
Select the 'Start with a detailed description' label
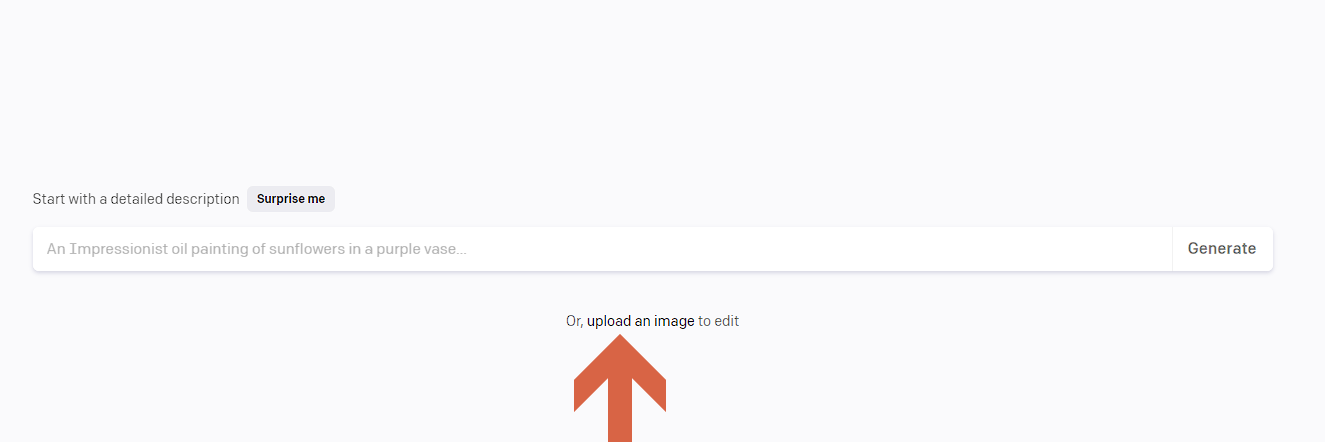(x=136, y=199)
